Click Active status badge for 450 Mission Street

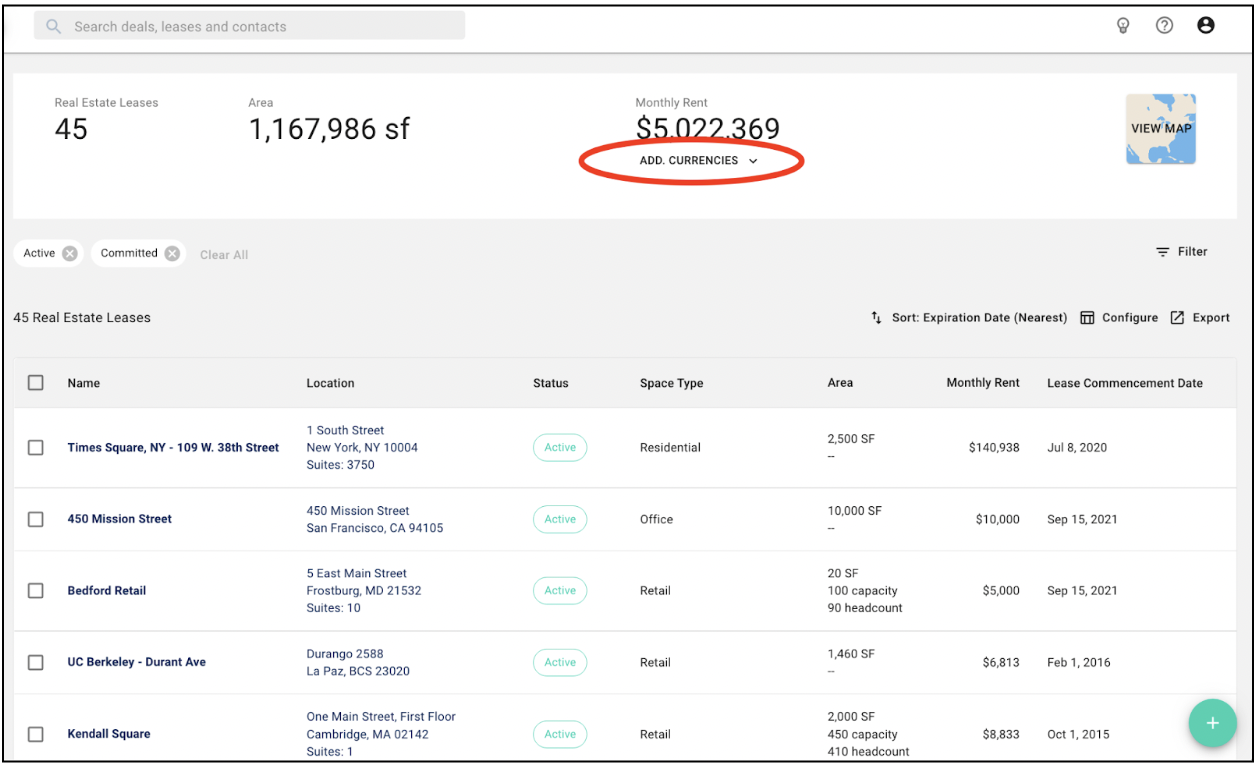point(560,519)
